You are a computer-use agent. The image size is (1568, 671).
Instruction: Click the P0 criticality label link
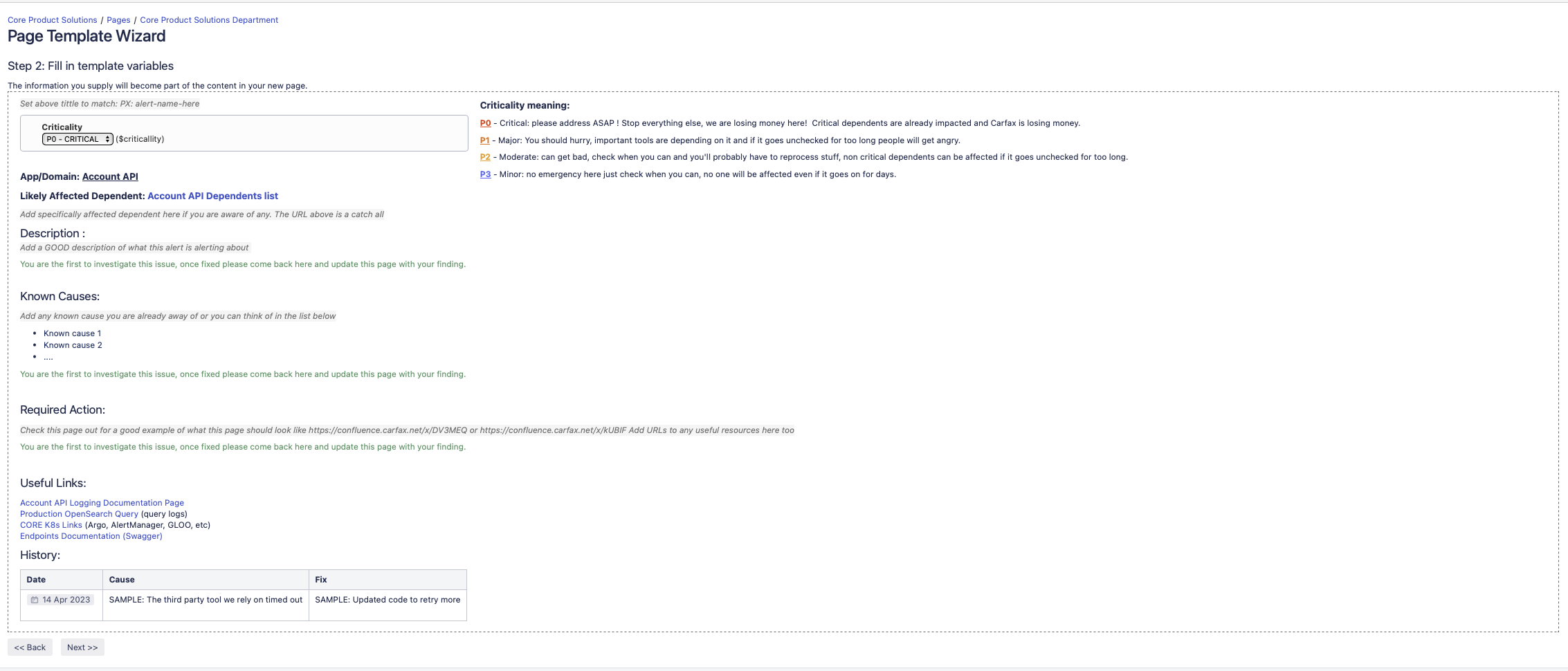(x=485, y=123)
